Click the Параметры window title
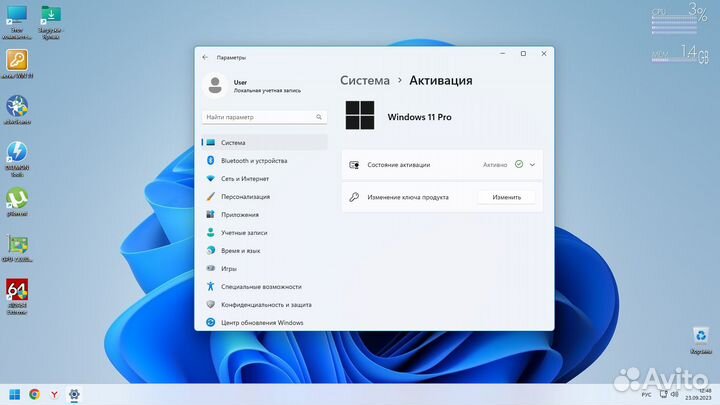The image size is (720, 405). click(231, 57)
